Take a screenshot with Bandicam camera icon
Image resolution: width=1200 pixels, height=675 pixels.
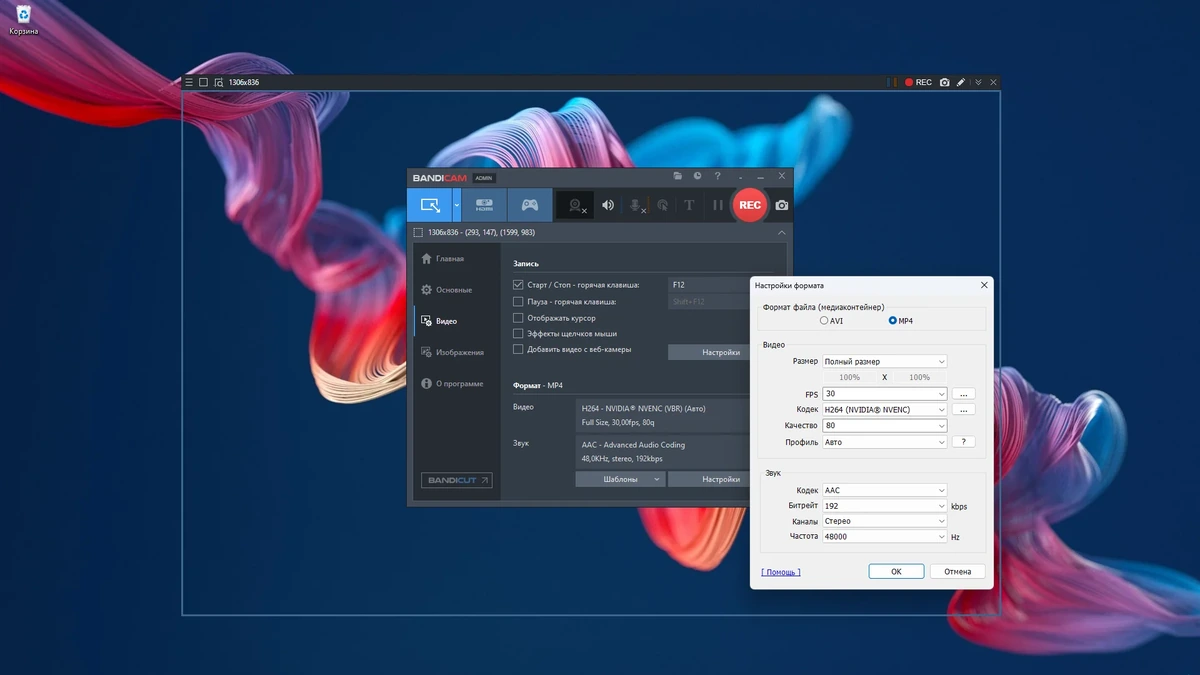[781, 205]
